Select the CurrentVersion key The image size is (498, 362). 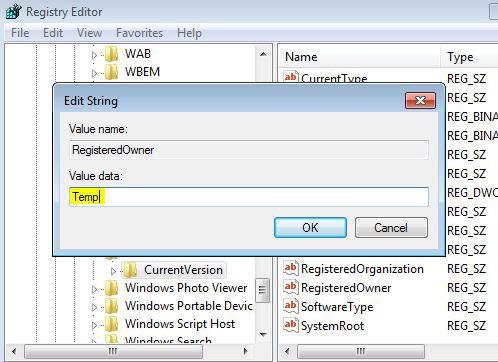pos(183,270)
